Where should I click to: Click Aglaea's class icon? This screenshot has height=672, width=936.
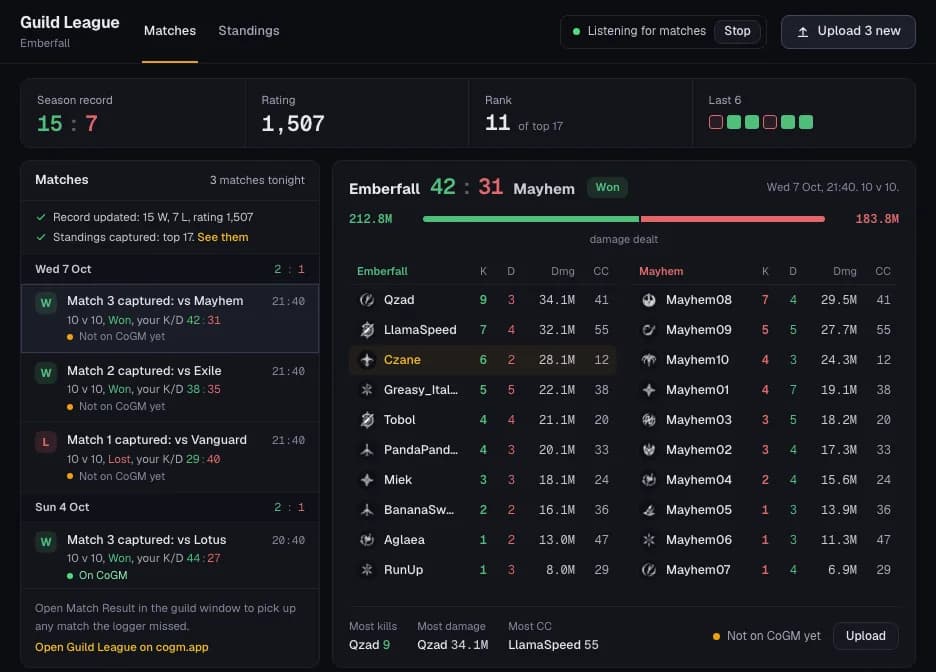pos(367,540)
